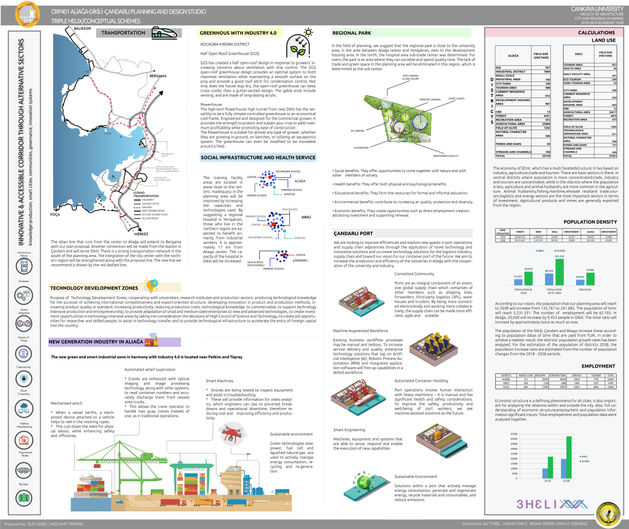Click the Autonomous Robots circle icon
The width and height of the screenshot is (629, 529).
24,266
